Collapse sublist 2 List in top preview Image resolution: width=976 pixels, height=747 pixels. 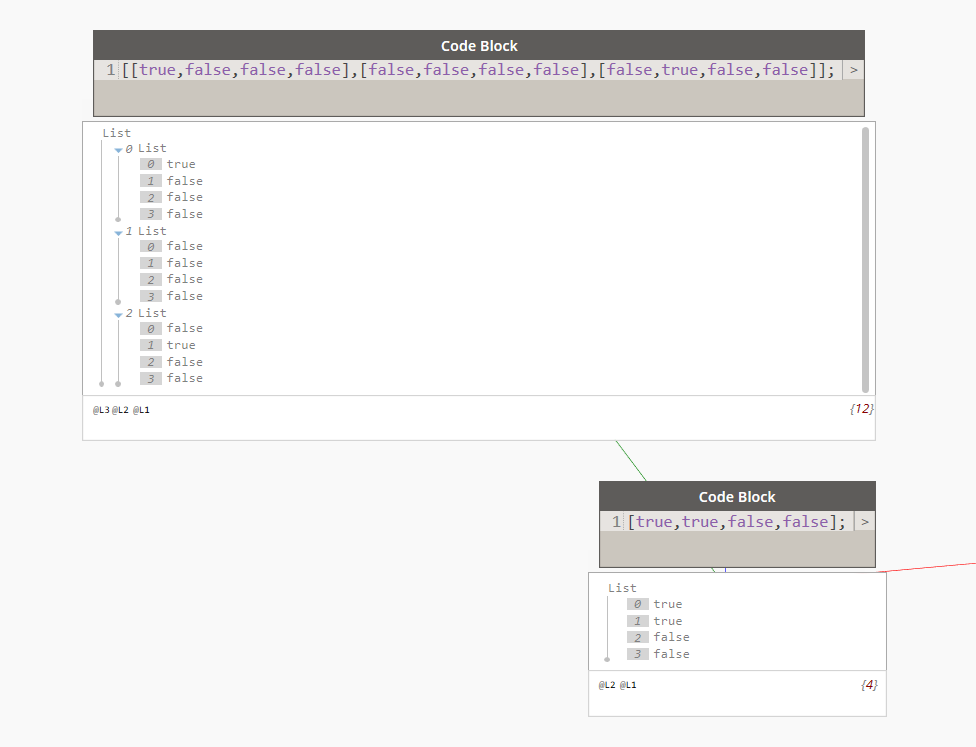pyautogui.click(x=118, y=314)
